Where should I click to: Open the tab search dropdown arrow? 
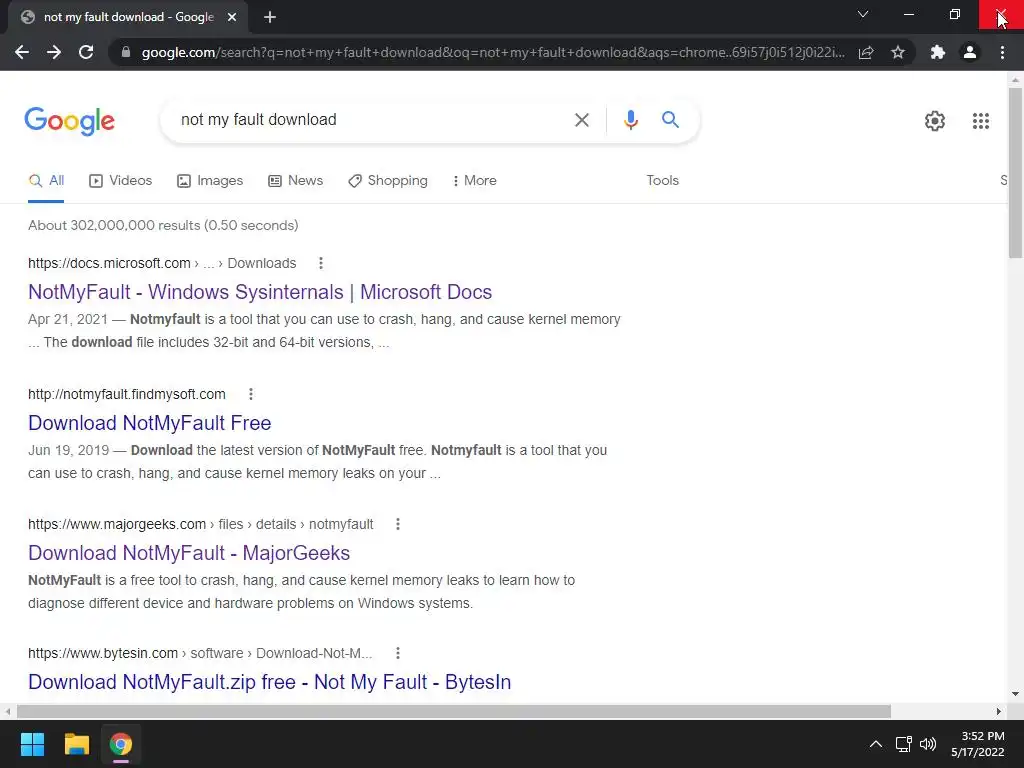click(x=863, y=14)
